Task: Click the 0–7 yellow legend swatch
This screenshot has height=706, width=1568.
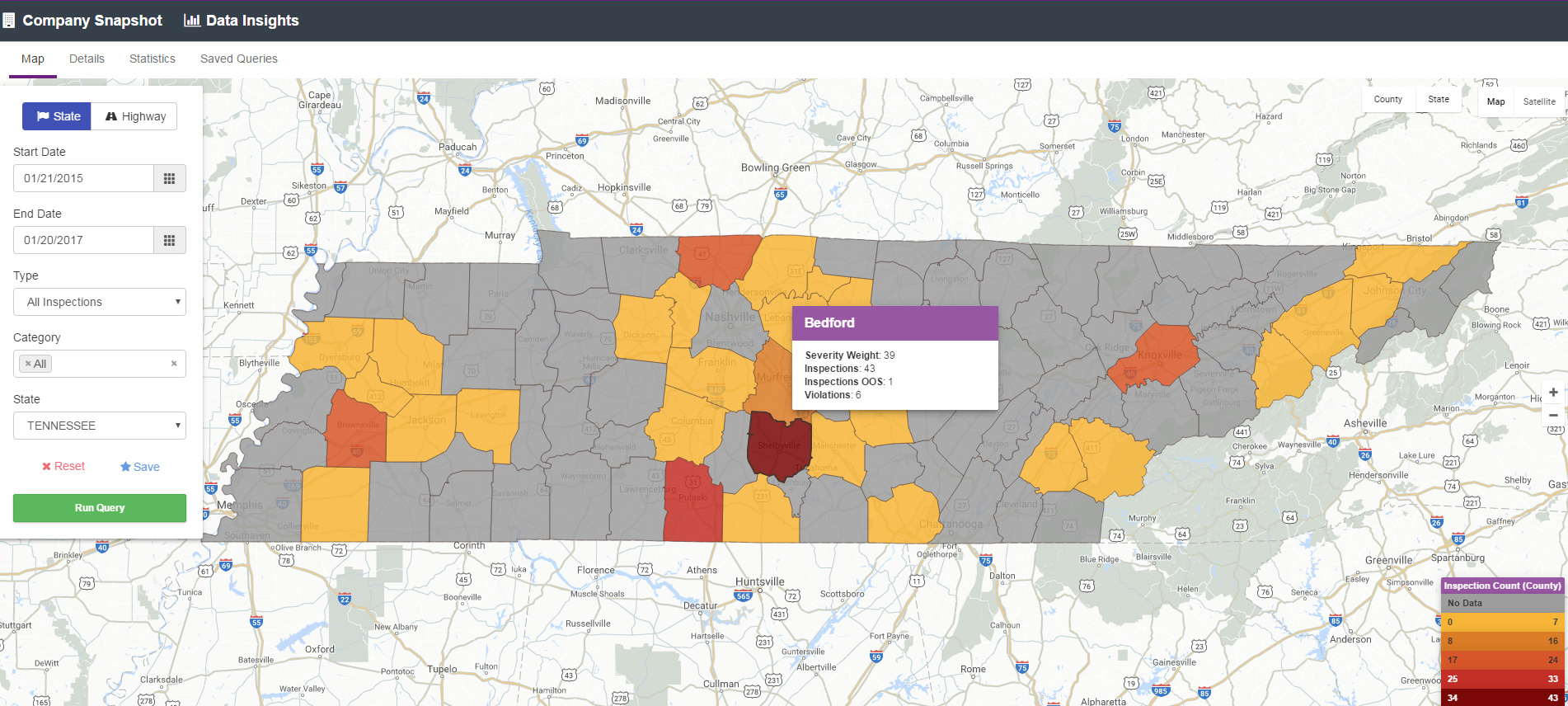Action: pyautogui.click(x=1502, y=622)
